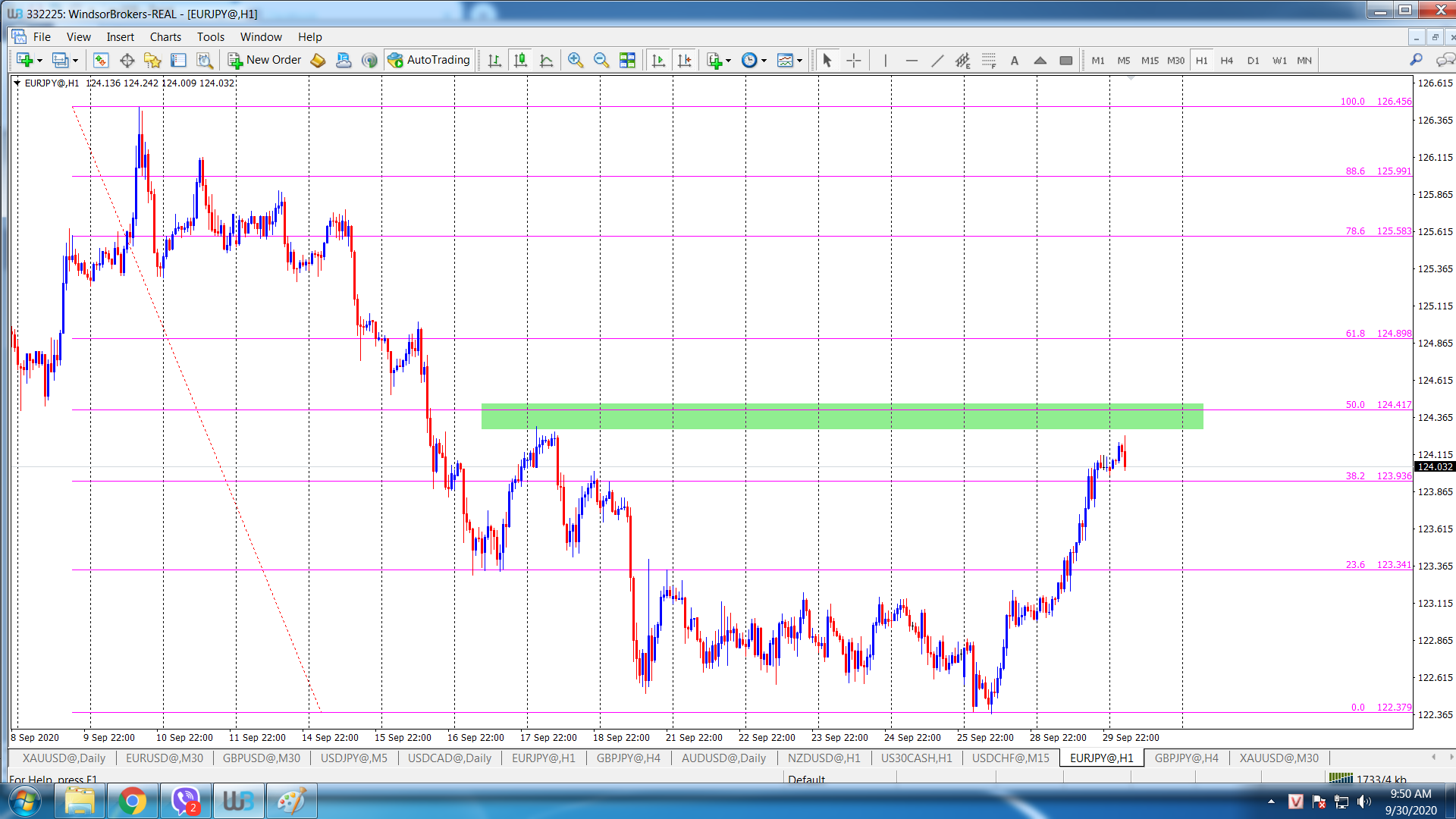
Task: Select the Cursor arrow tool
Action: (x=827, y=60)
